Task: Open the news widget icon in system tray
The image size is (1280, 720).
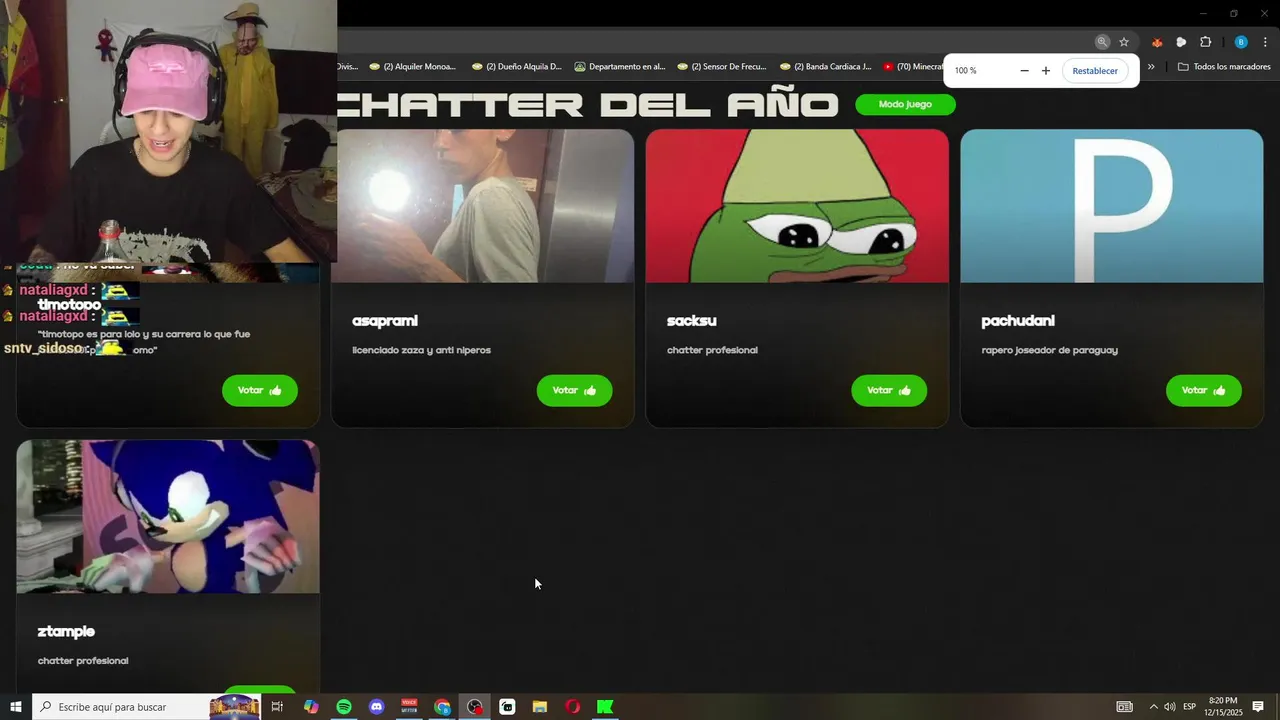Action: [x=1125, y=707]
